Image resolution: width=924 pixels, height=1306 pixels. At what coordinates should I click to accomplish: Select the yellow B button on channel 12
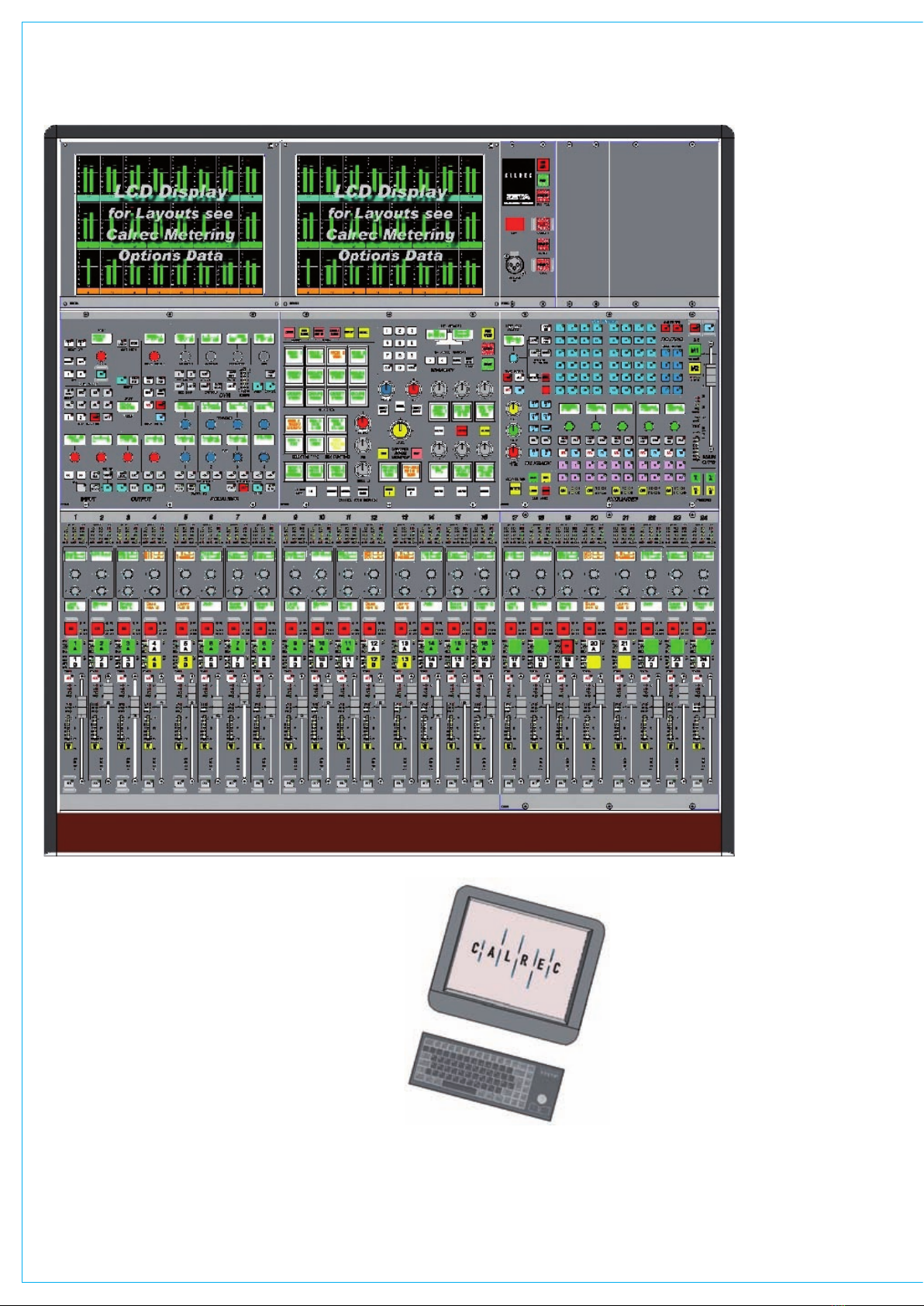coord(374,662)
